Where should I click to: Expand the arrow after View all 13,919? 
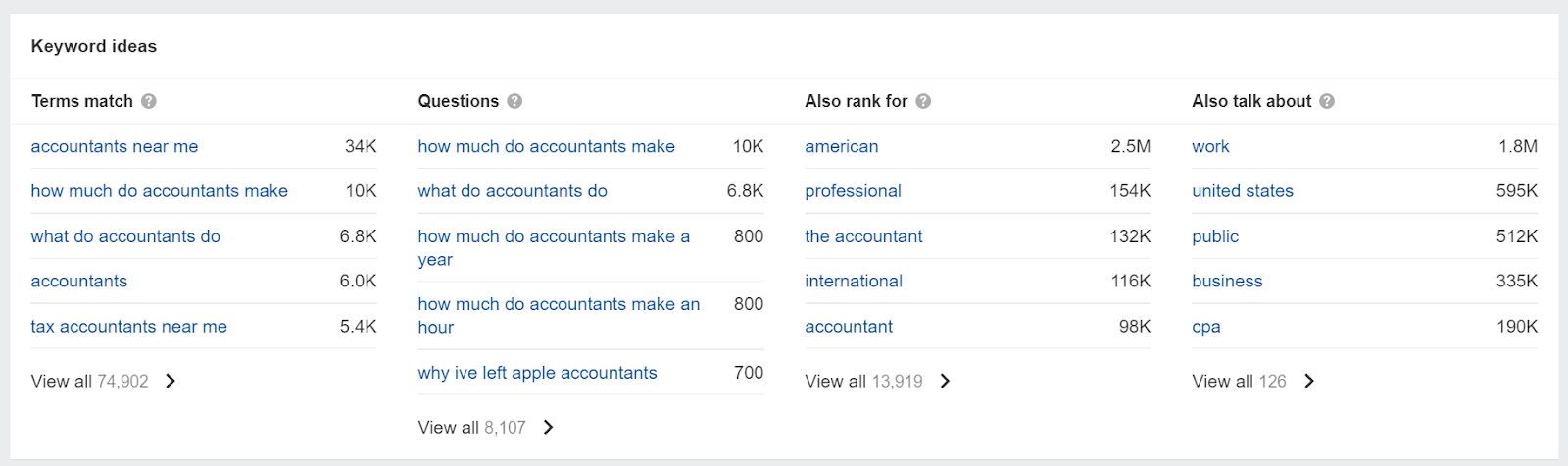(945, 381)
